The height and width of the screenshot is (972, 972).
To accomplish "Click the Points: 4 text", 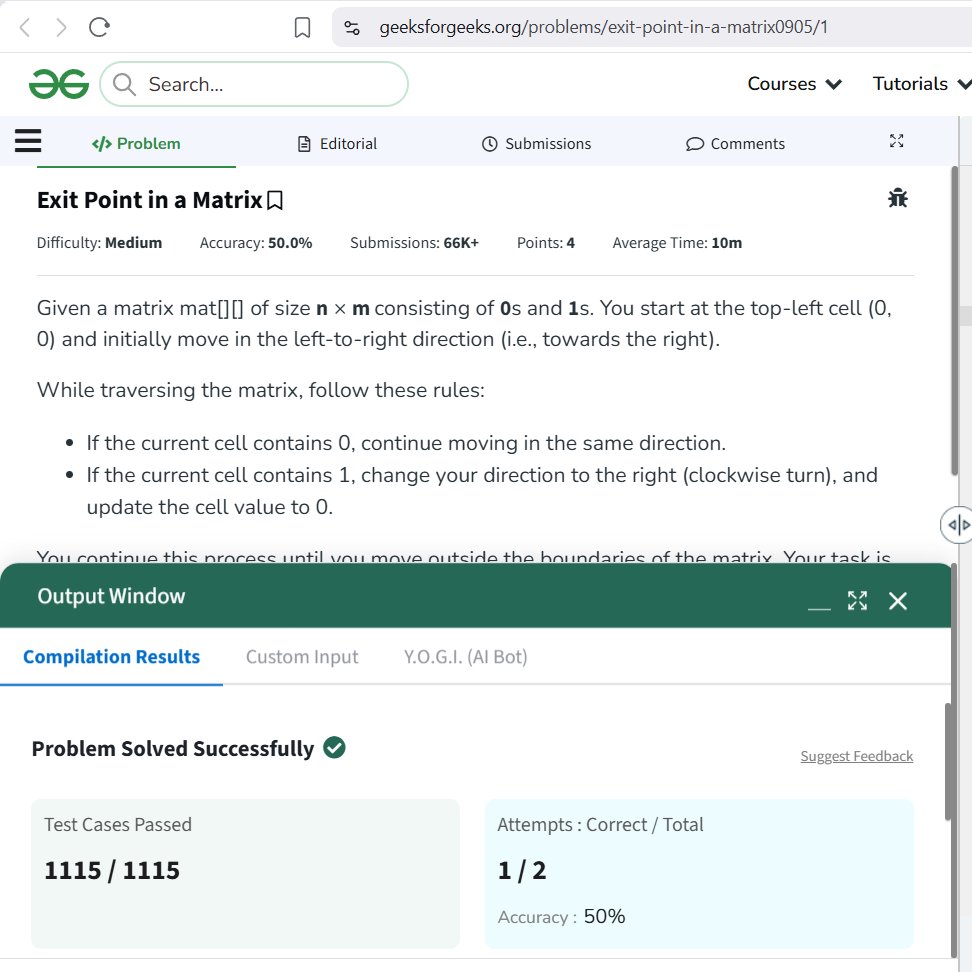I will pos(546,243).
